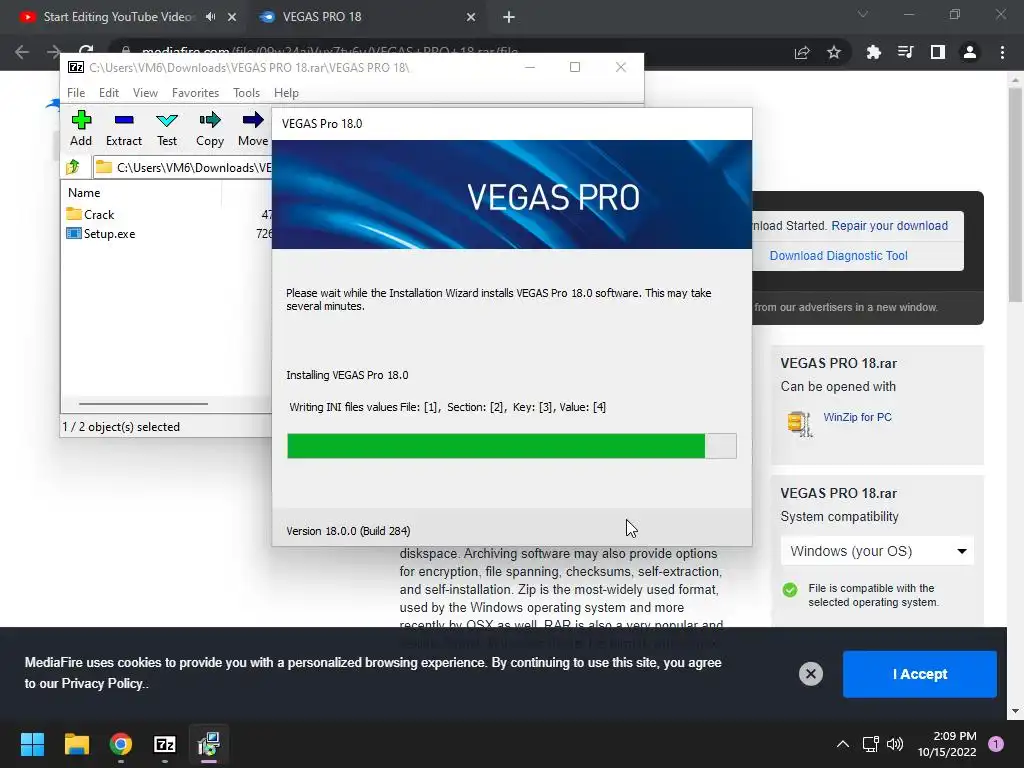Open a new Chrome tab
The image size is (1024, 768).
pyautogui.click(x=509, y=17)
